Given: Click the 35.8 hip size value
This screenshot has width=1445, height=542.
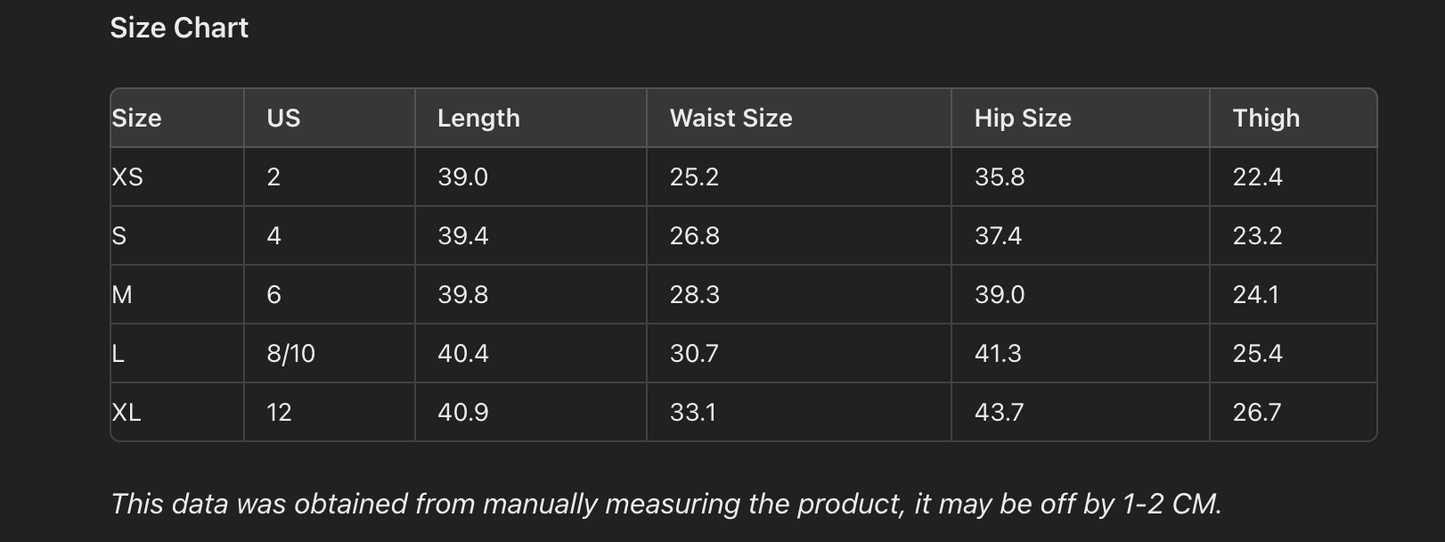Looking at the screenshot, I should 999,177.
